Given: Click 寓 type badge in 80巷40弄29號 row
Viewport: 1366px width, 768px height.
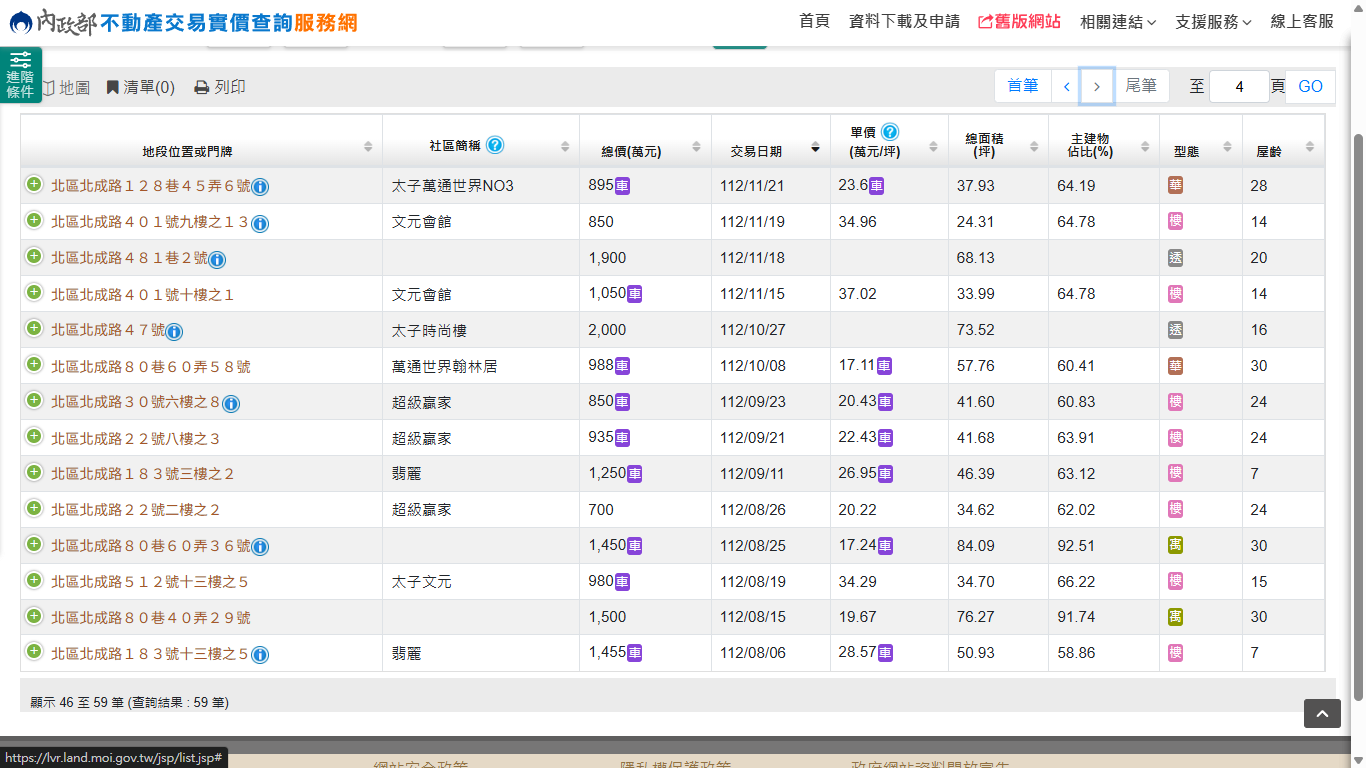Looking at the screenshot, I should coord(1176,617).
